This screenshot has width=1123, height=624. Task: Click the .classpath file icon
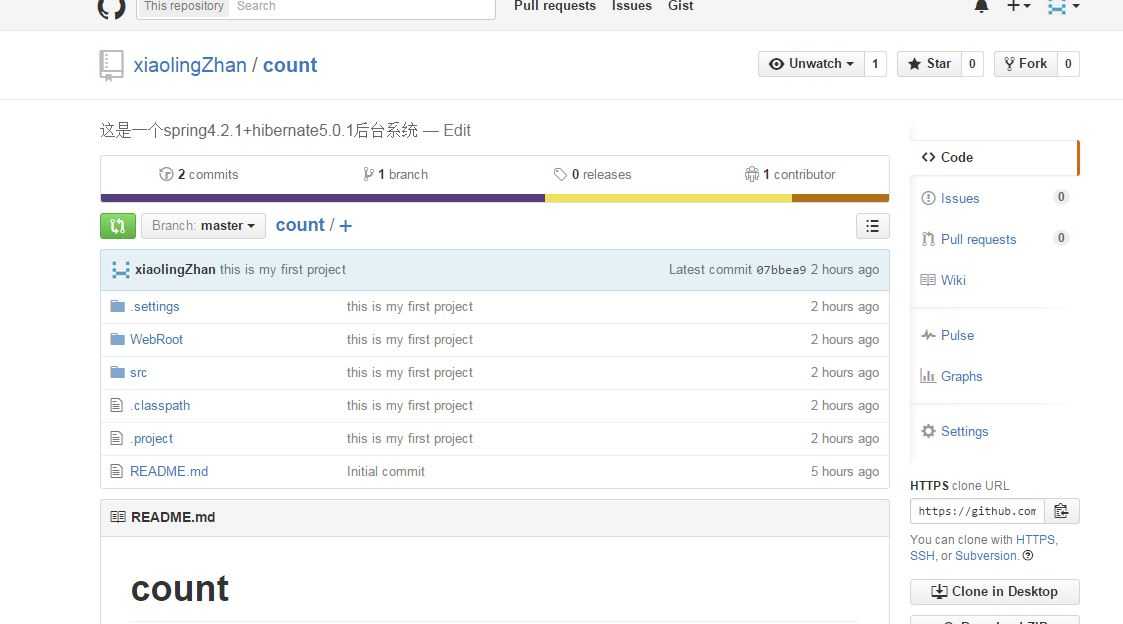pos(117,405)
